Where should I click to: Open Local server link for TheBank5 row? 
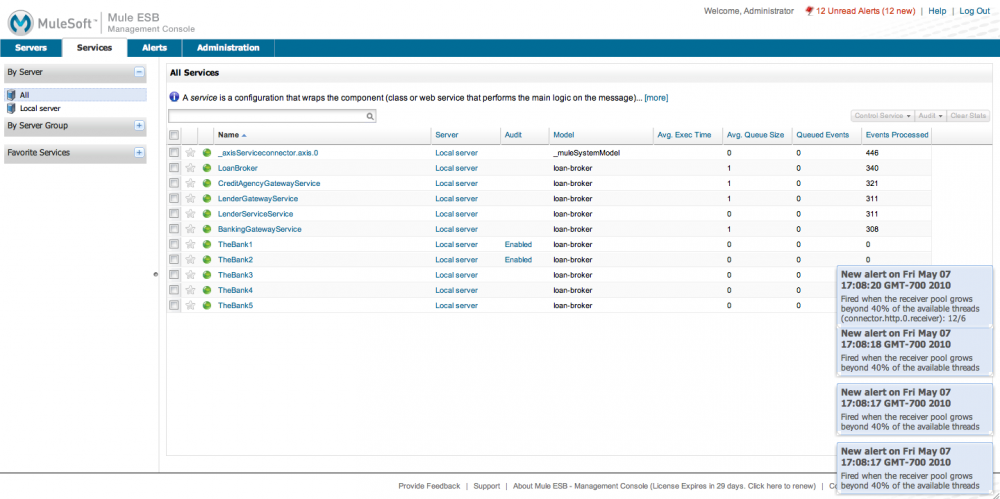pos(457,306)
